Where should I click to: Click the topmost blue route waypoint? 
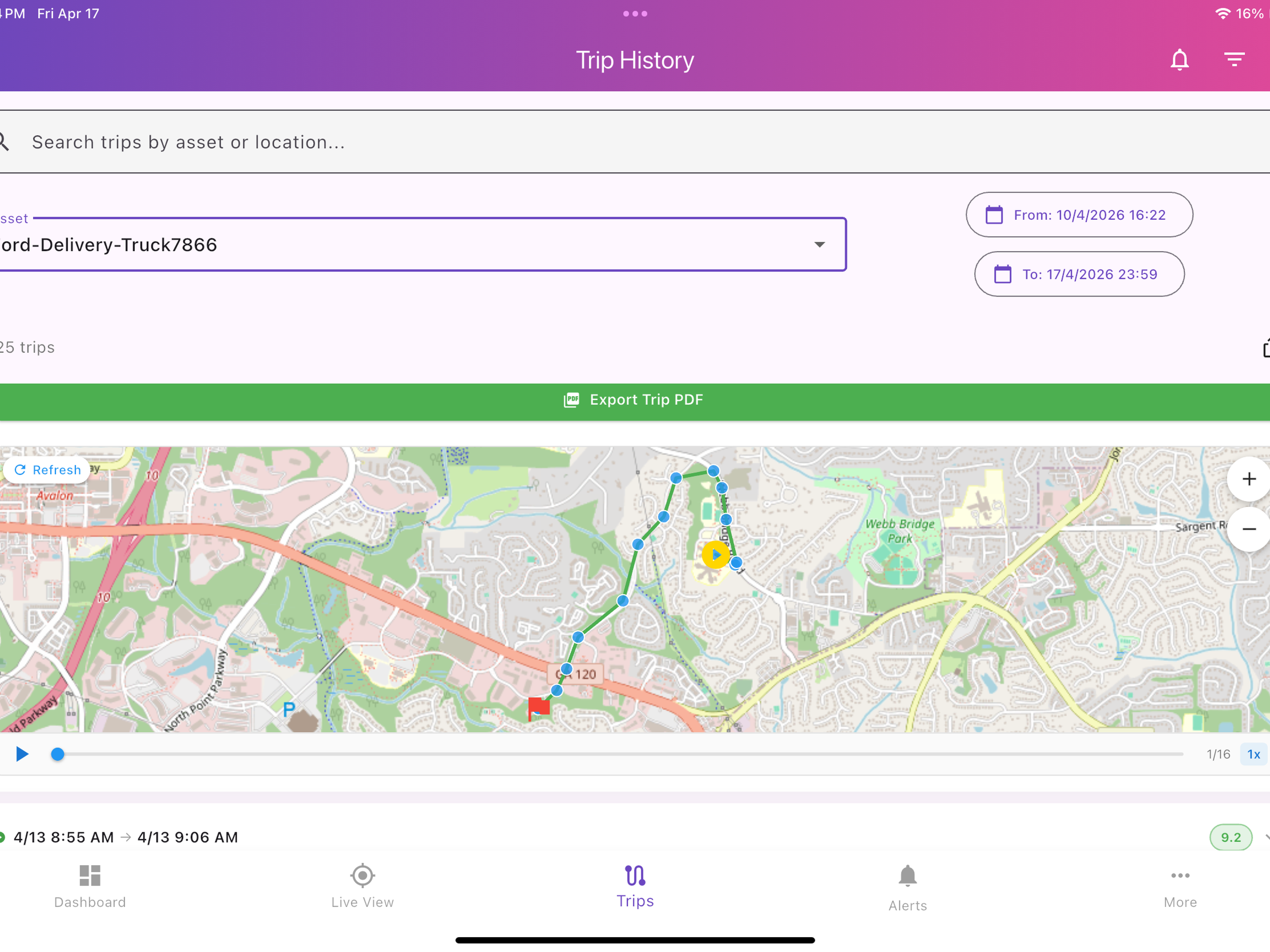[713, 471]
